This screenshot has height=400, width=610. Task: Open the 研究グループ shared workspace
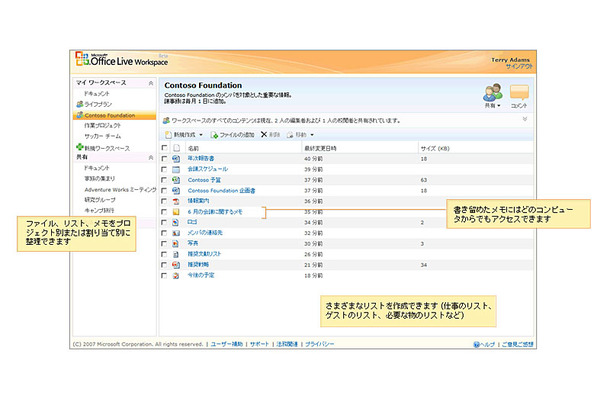coord(100,200)
